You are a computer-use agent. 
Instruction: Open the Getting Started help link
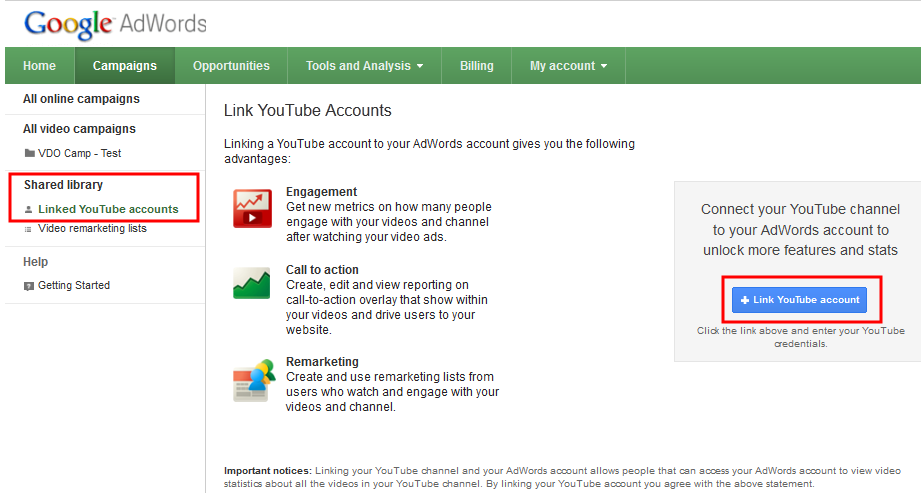coord(74,286)
